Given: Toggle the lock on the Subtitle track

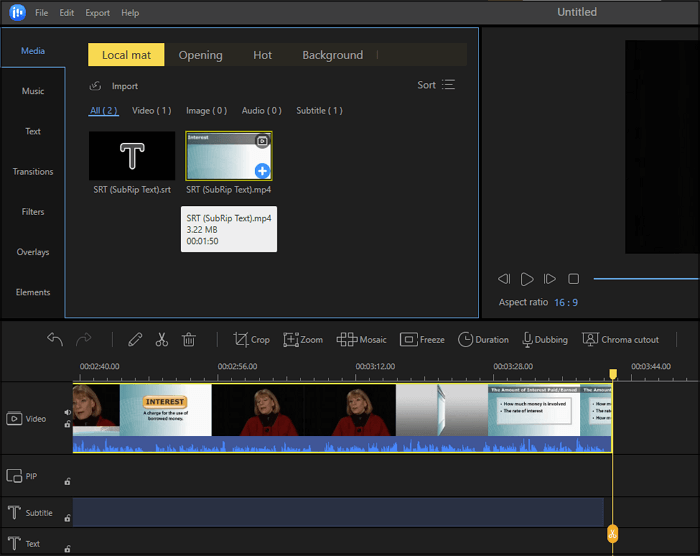Looking at the screenshot, I should coord(68,518).
